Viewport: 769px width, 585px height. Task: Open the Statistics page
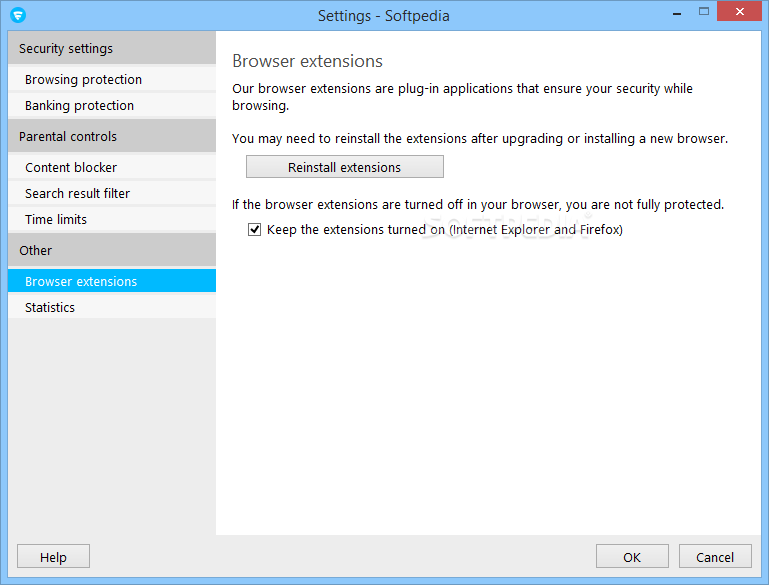[x=112, y=306]
